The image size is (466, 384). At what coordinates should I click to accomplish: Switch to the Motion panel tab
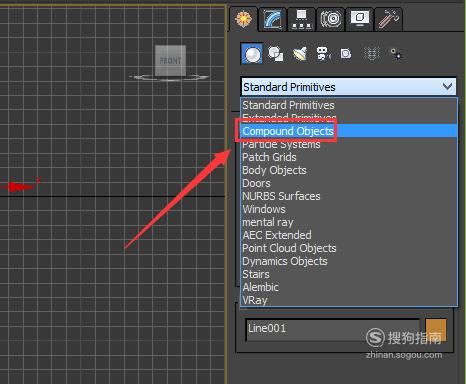click(330, 19)
